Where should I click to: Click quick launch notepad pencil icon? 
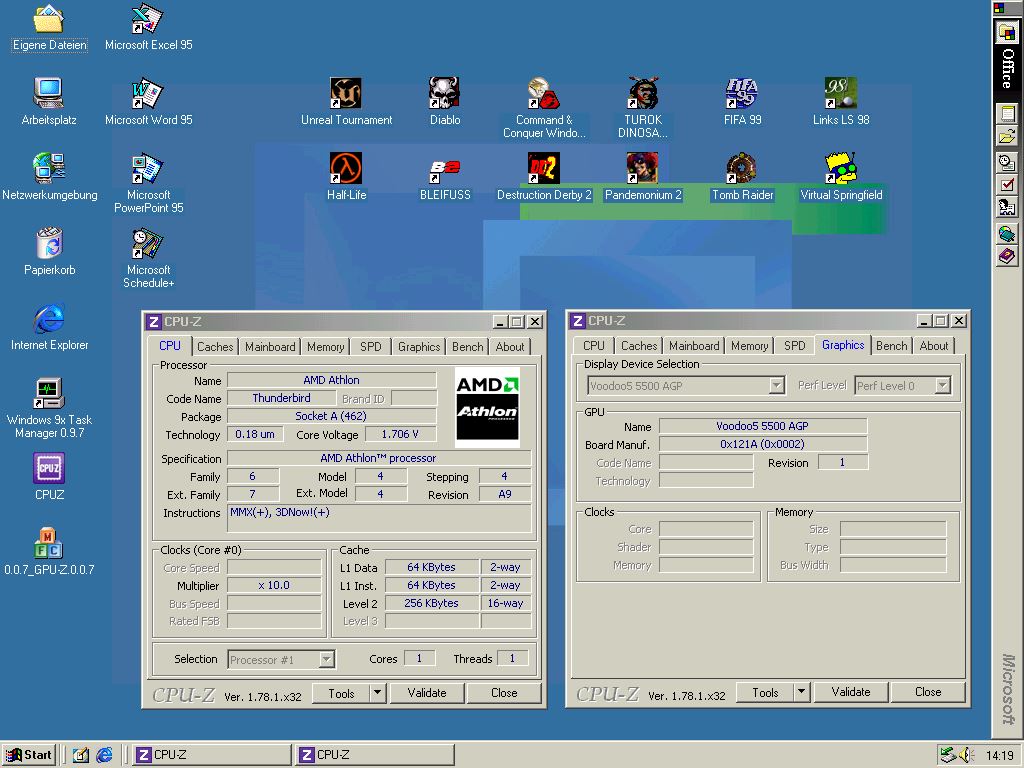[x=80, y=755]
